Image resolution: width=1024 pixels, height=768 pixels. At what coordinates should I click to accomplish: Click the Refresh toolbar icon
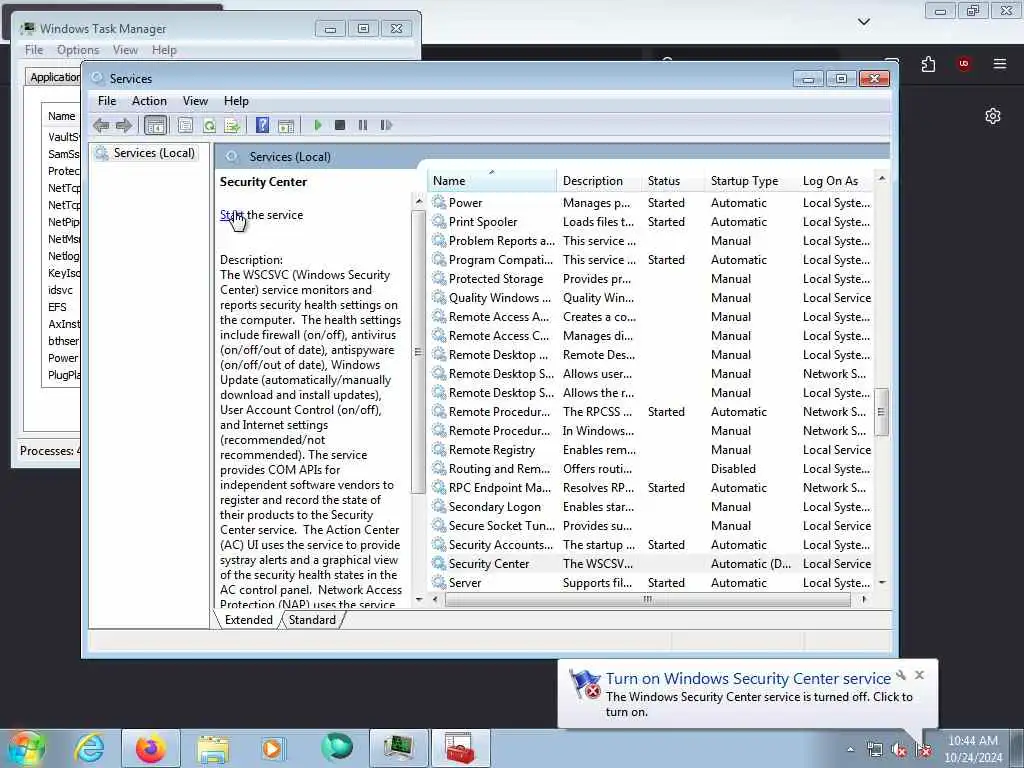[209, 125]
